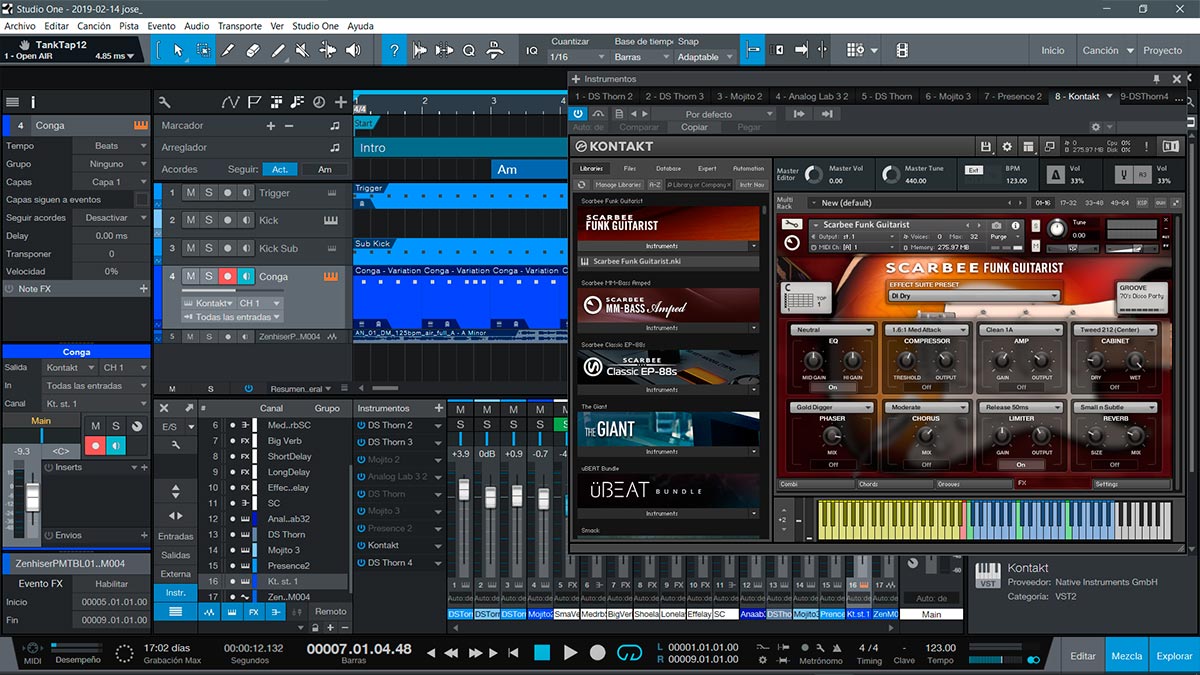Add a track with plus icon

click(341, 102)
